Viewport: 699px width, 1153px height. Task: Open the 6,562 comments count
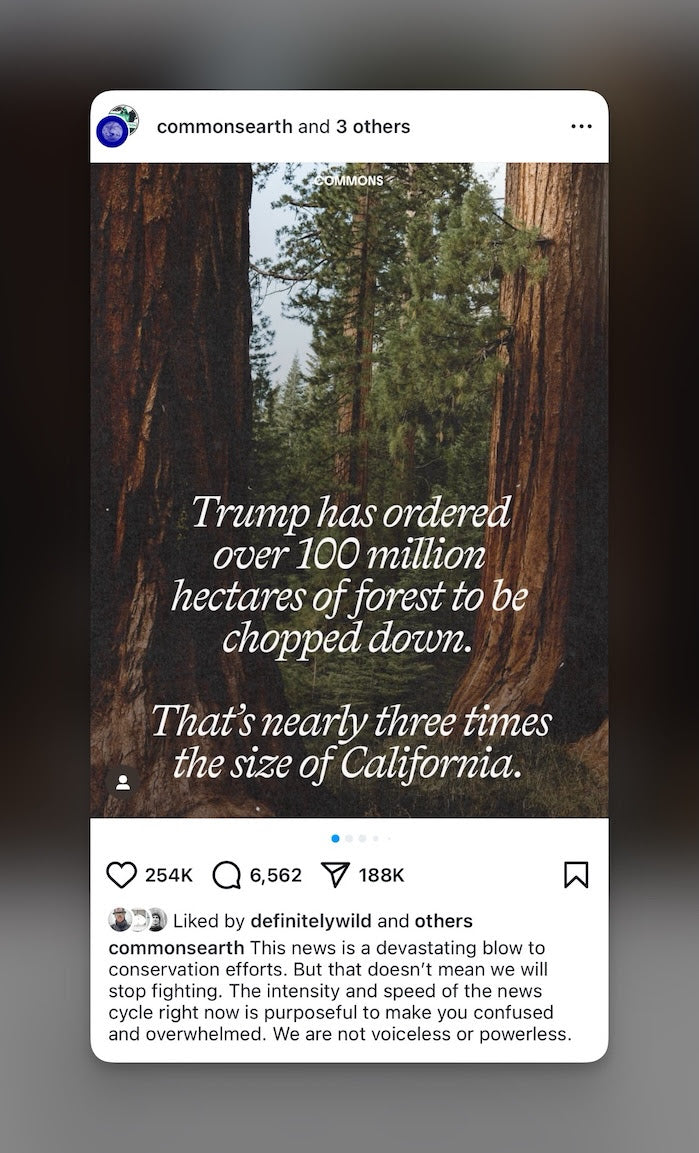(276, 875)
